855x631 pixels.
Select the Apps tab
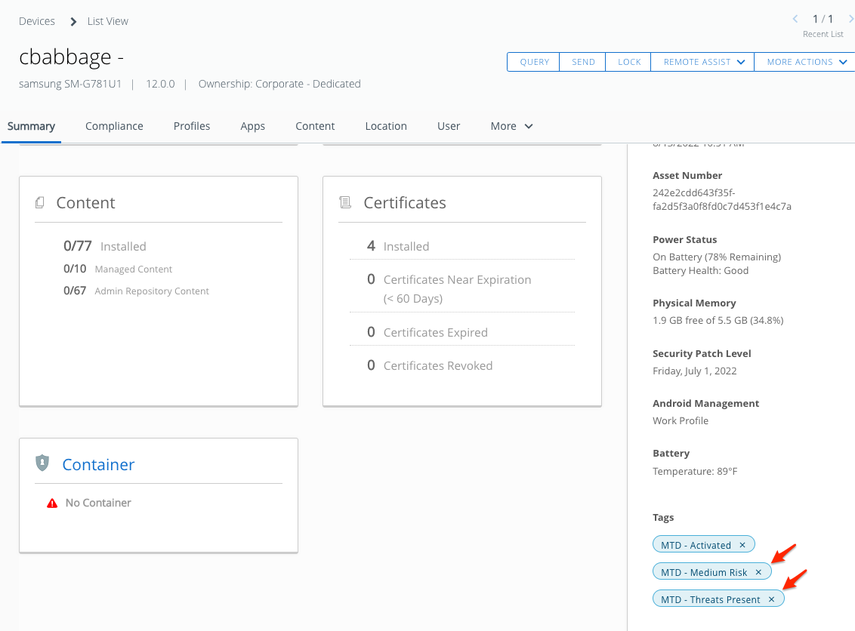pos(252,126)
